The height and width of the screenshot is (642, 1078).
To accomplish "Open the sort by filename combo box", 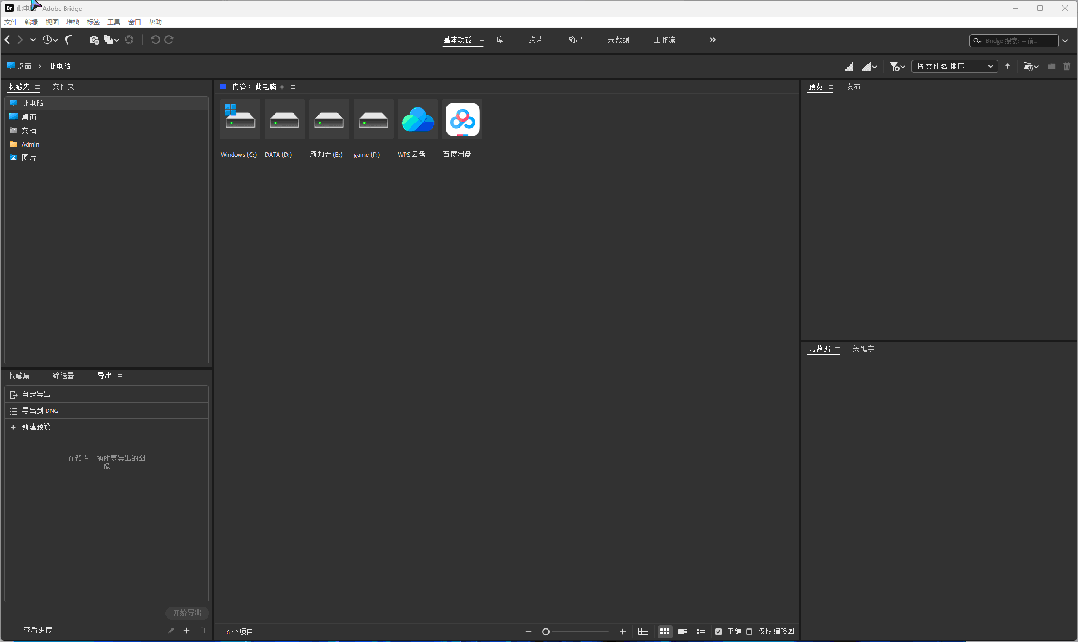I will click(x=954, y=67).
